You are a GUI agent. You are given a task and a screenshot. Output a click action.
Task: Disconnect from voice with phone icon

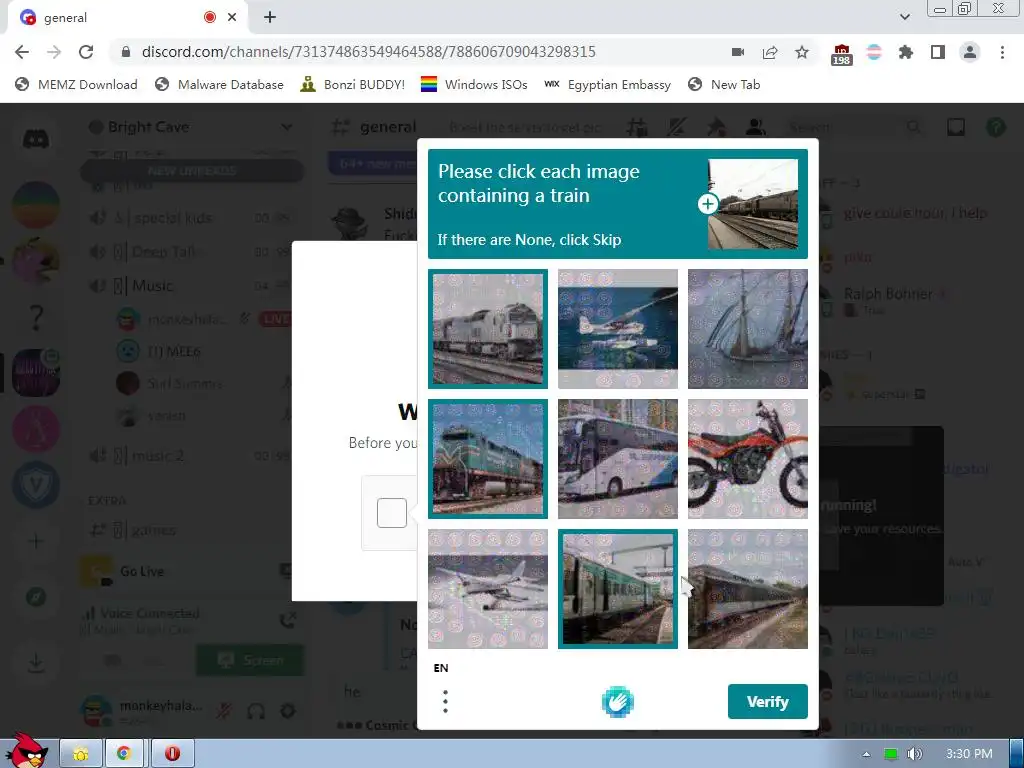[287, 619]
